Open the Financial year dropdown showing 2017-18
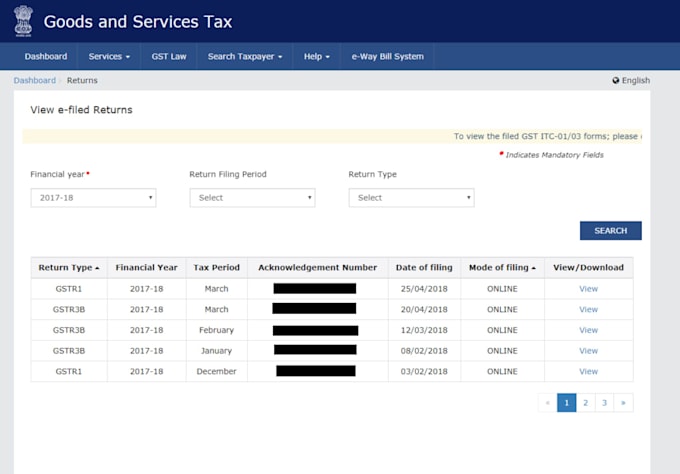Image resolution: width=680 pixels, height=474 pixels. point(93,198)
